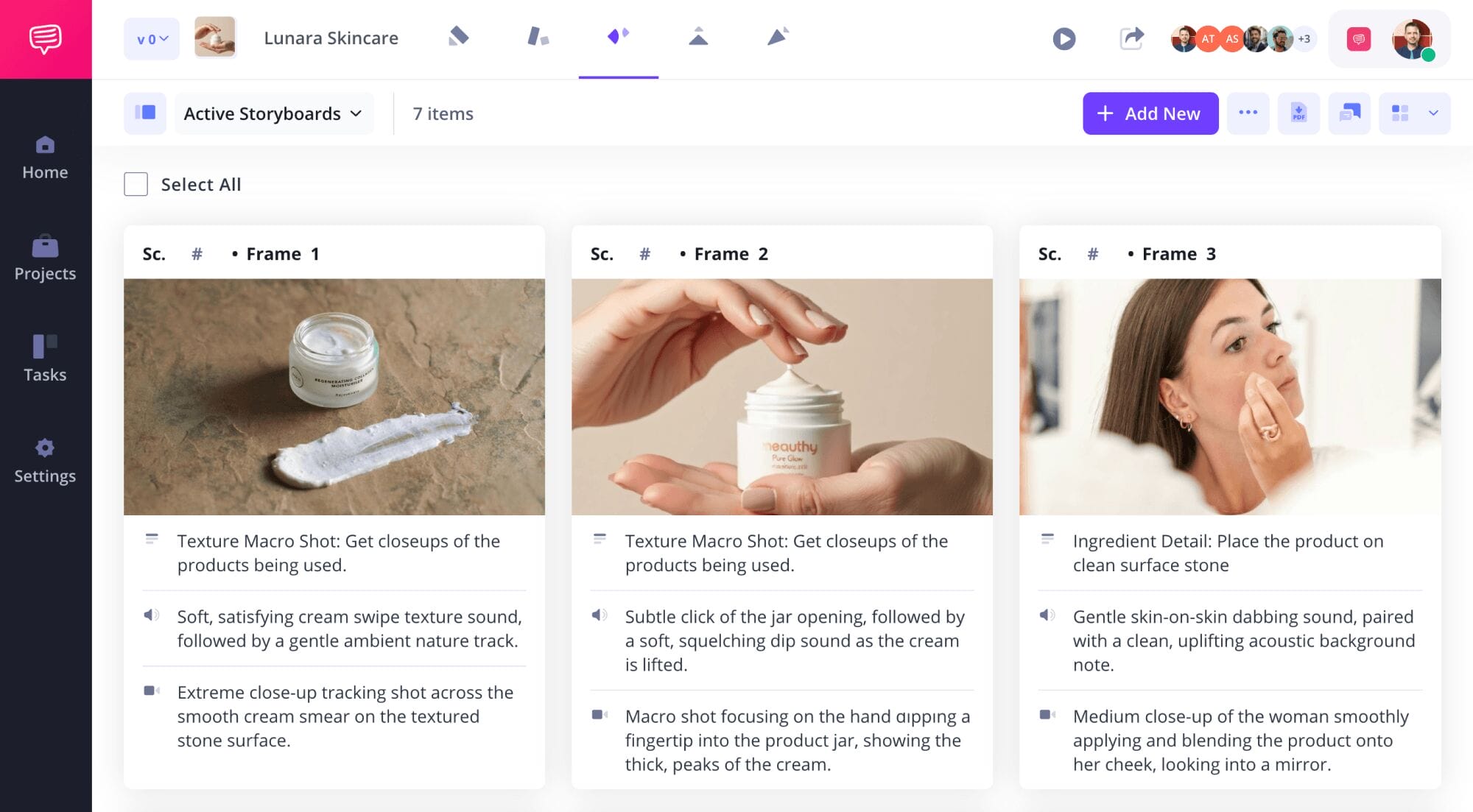Edit Frame 1 cream swipe sound note
1473x812 pixels.
[350, 629]
